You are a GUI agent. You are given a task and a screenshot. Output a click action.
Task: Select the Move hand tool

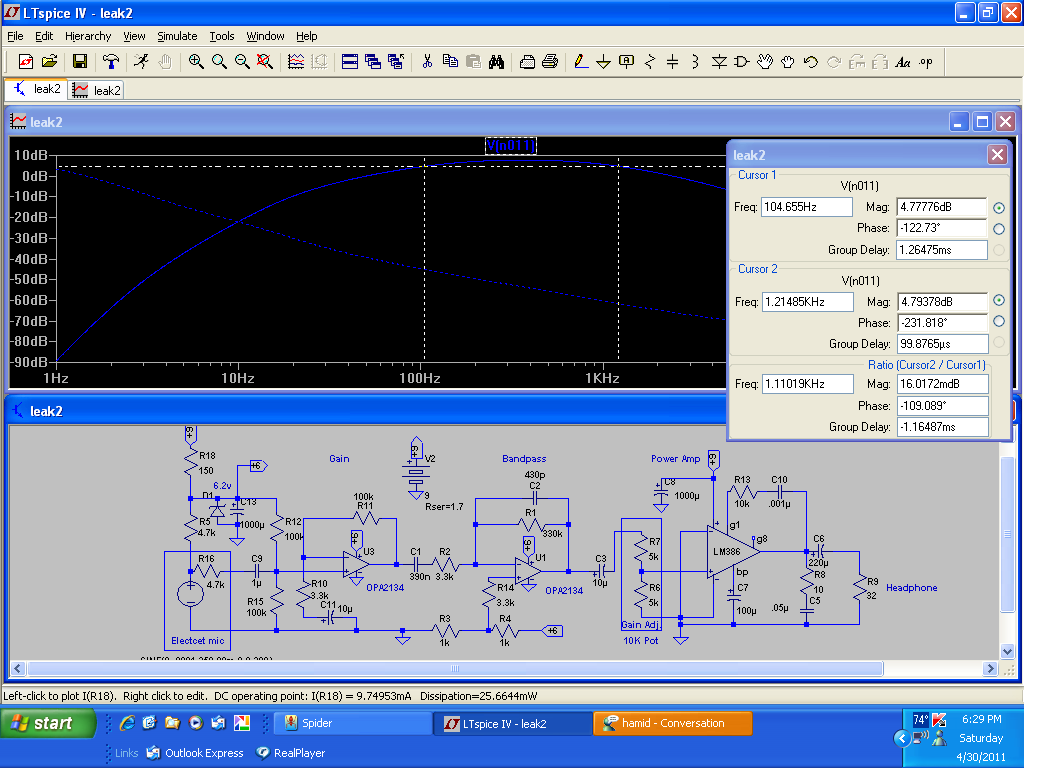(x=765, y=62)
